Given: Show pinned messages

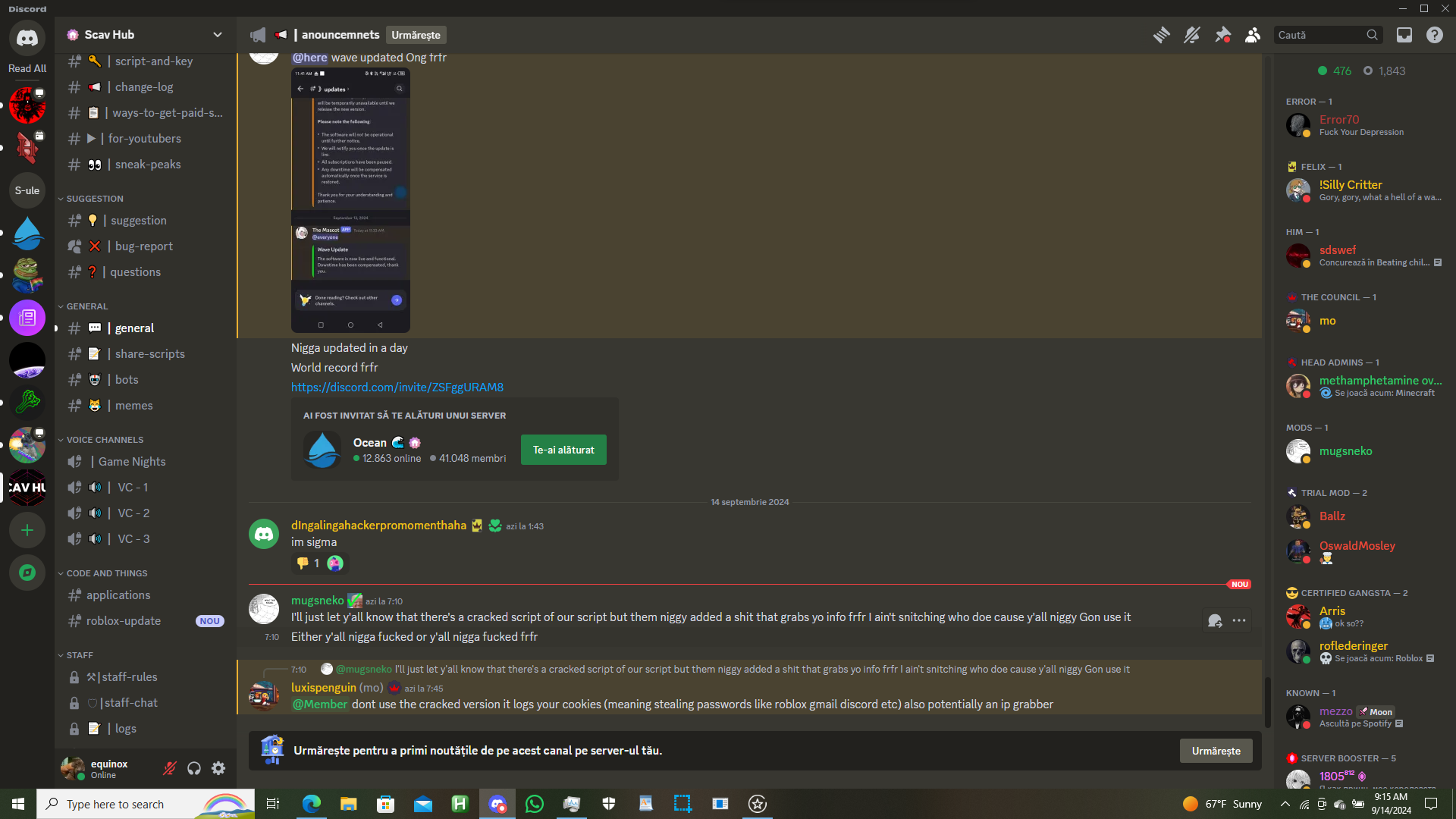Looking at the screenshot, I should coord(1222,35).
